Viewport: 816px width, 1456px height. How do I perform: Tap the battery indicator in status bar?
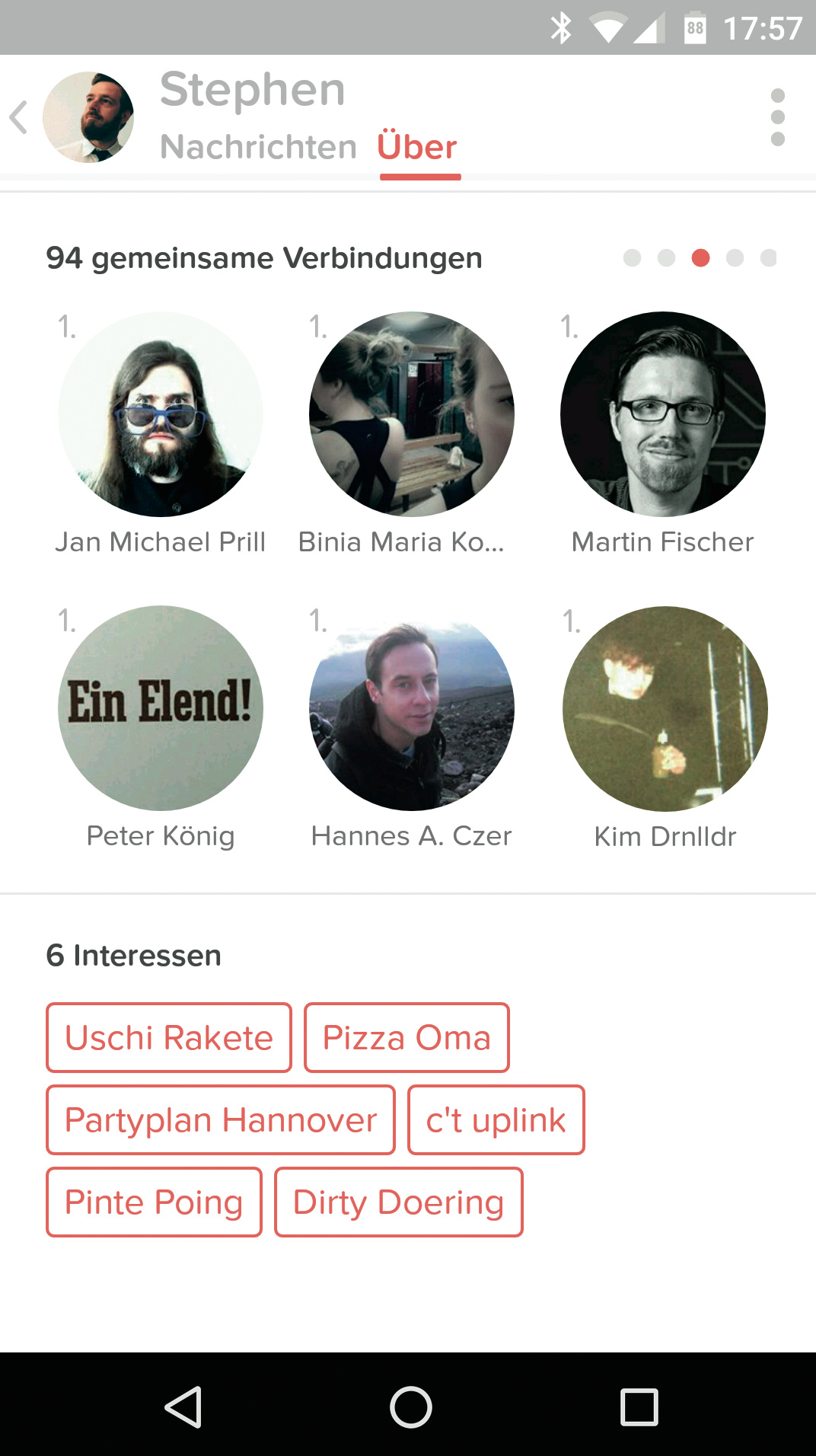pos(695,28)
